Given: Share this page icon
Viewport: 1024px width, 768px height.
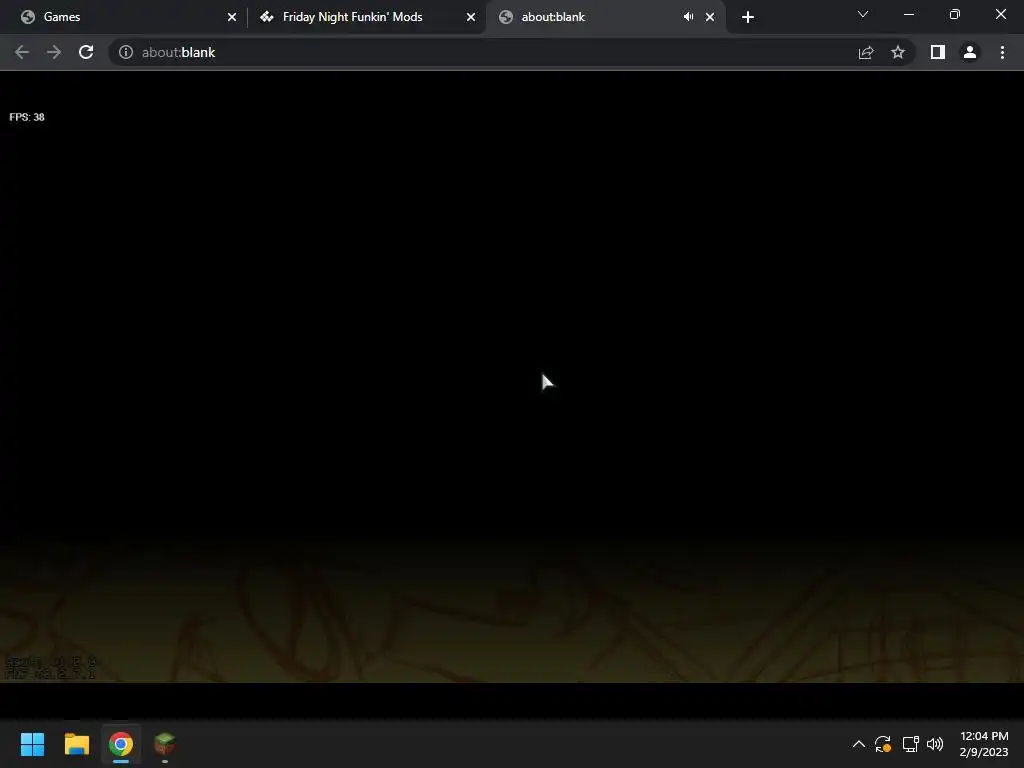Looking at the screenshot, I should tap(866, 52).
